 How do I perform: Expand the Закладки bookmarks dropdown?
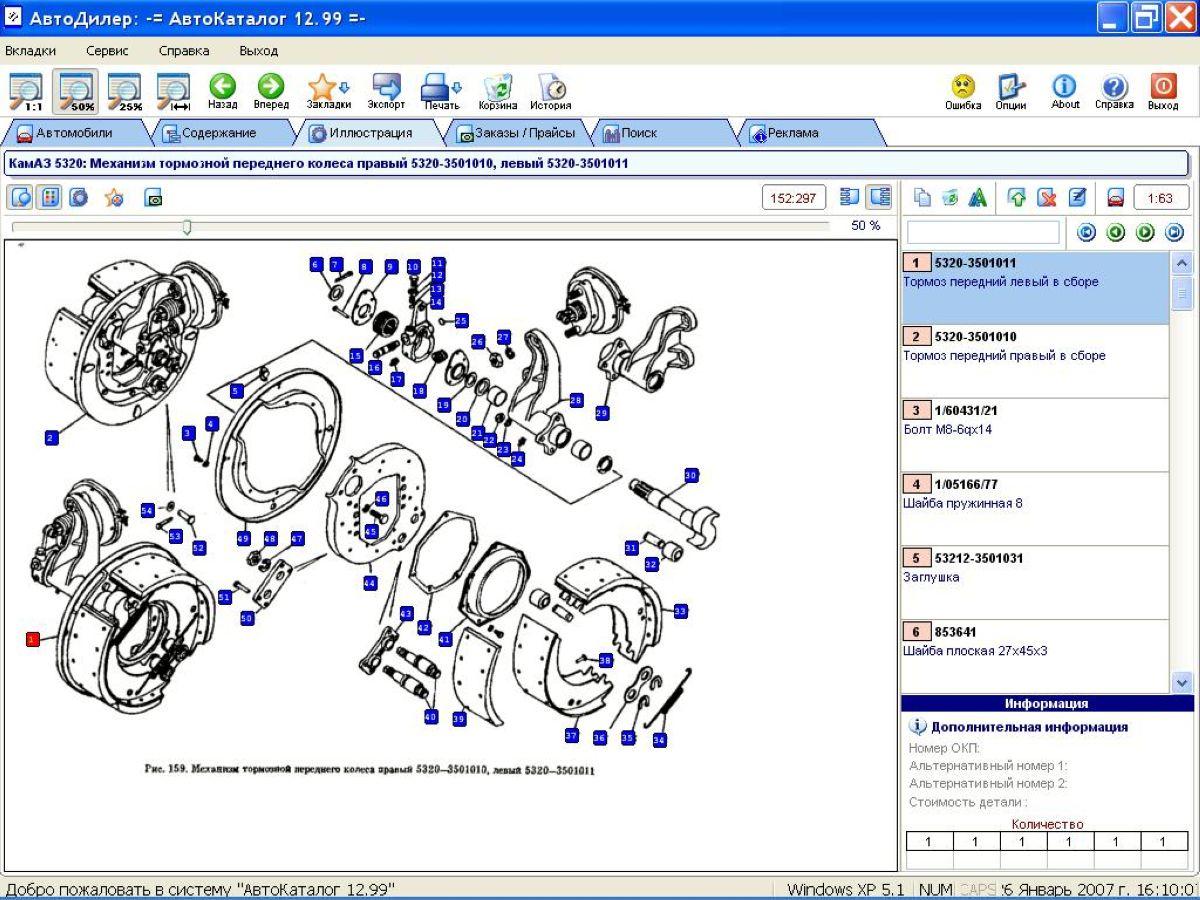[345, 88]
